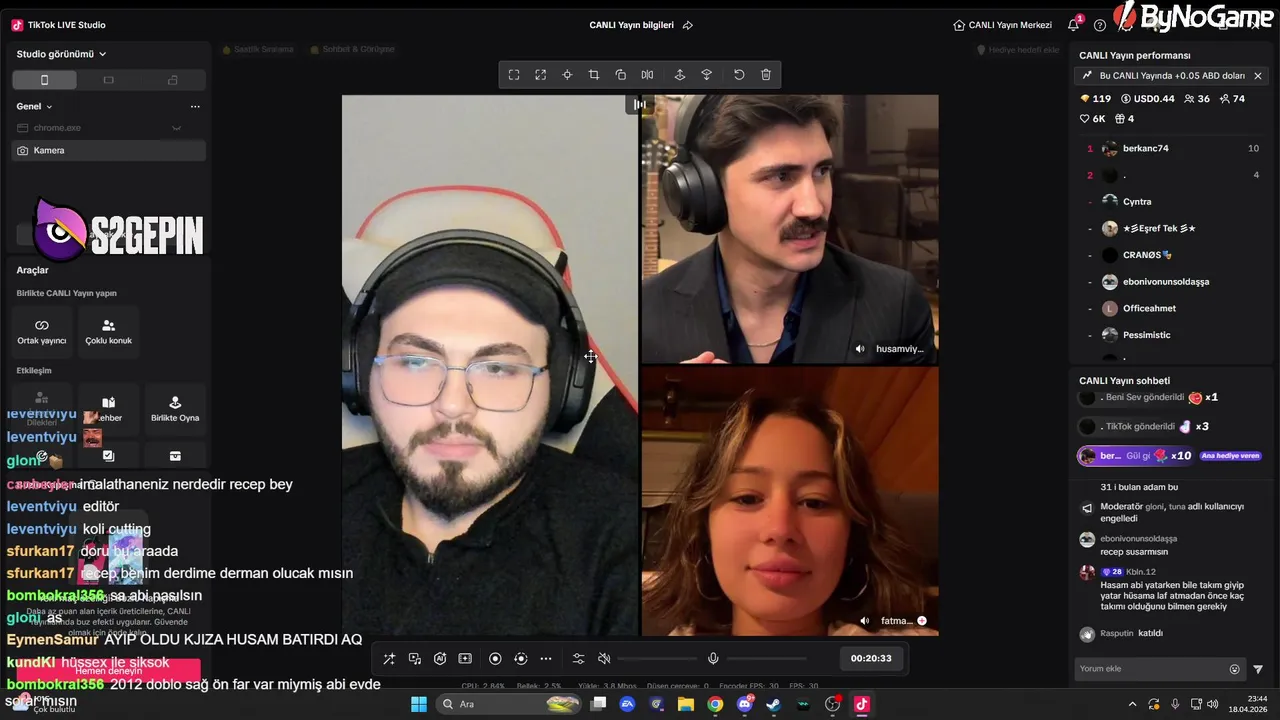Open the Birlikte Oyna tool
This screenshot has height=720, width=1280.
tap(175, 408)
